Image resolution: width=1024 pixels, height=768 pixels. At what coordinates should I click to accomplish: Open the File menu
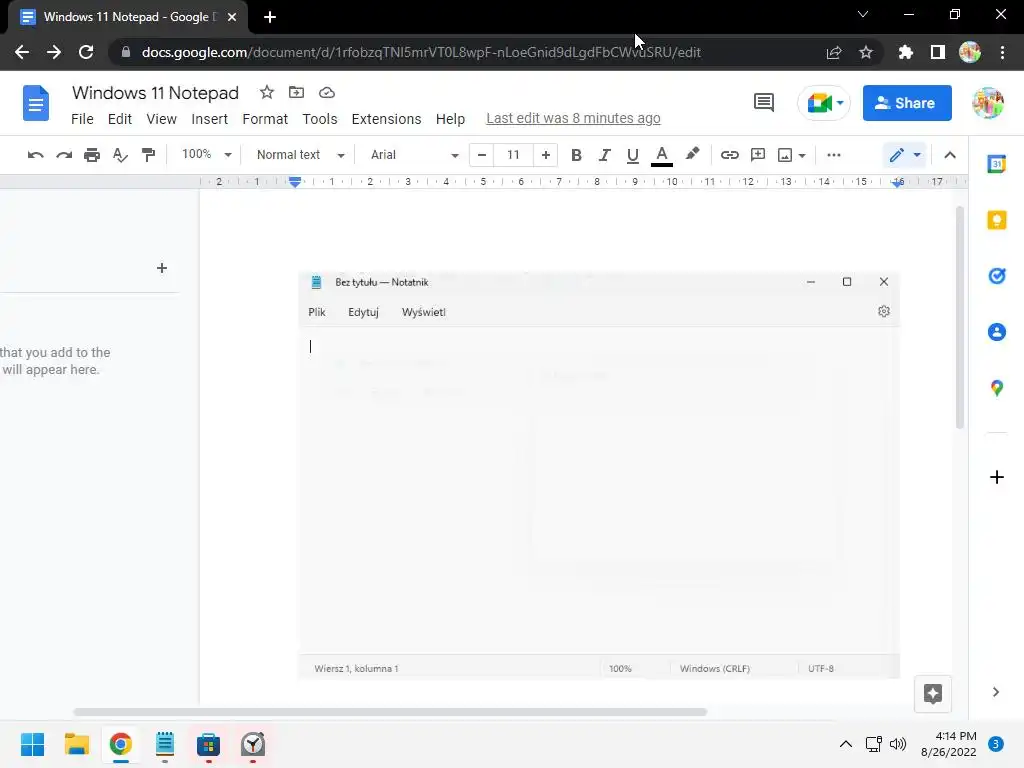click(82, 119)
